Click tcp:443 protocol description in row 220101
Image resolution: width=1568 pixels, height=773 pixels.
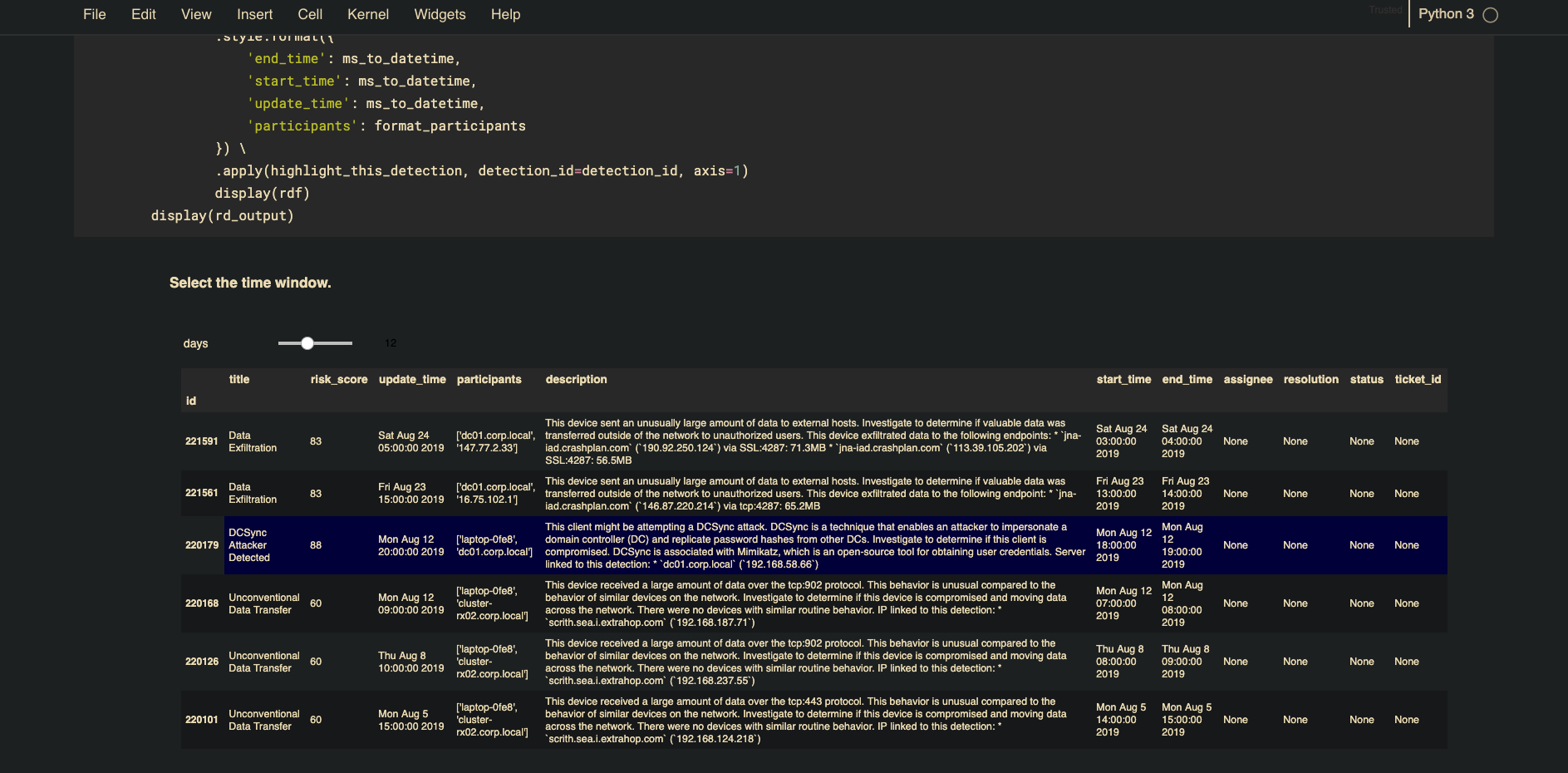point(806,720)
